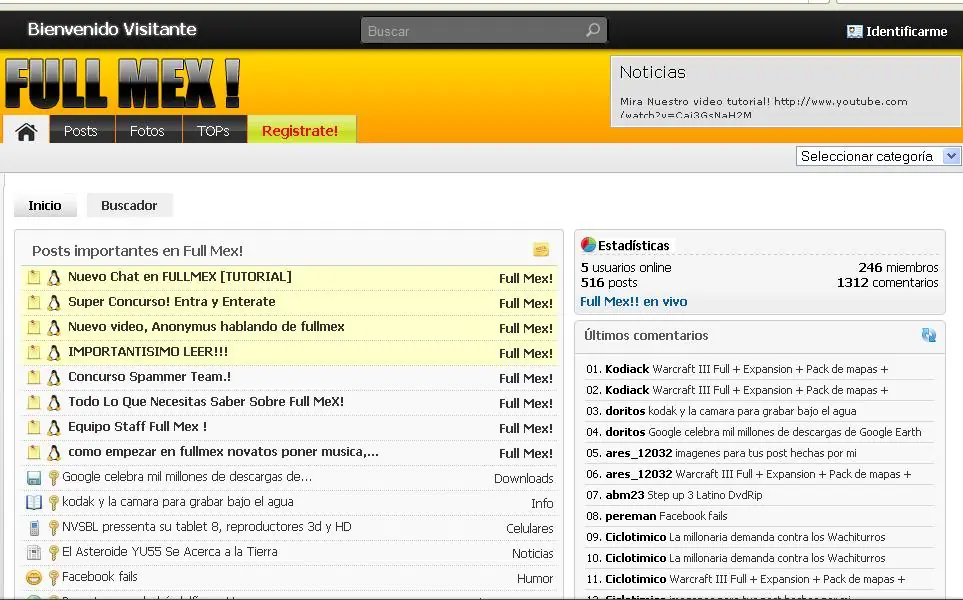This screenshot has height=600, width=963.
Task: Click the Celulares category label
Action: click(x=529, y=528)
